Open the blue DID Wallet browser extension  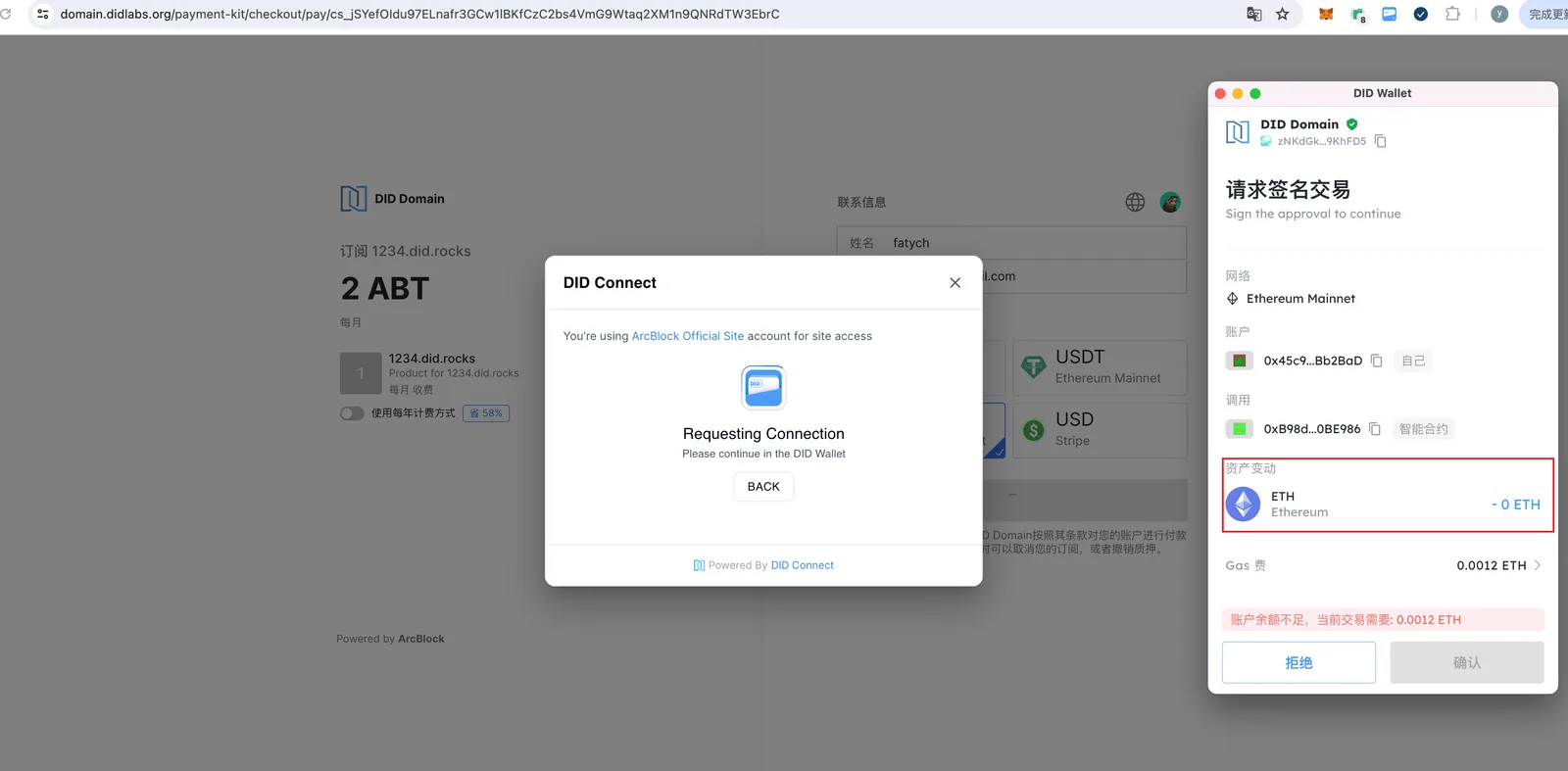point(1390,14)
